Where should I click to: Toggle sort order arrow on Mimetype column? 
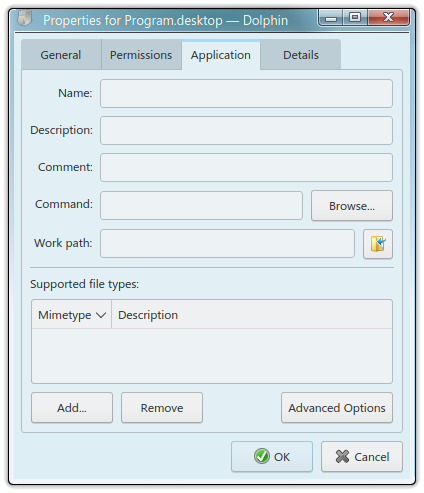pos(101,315)
